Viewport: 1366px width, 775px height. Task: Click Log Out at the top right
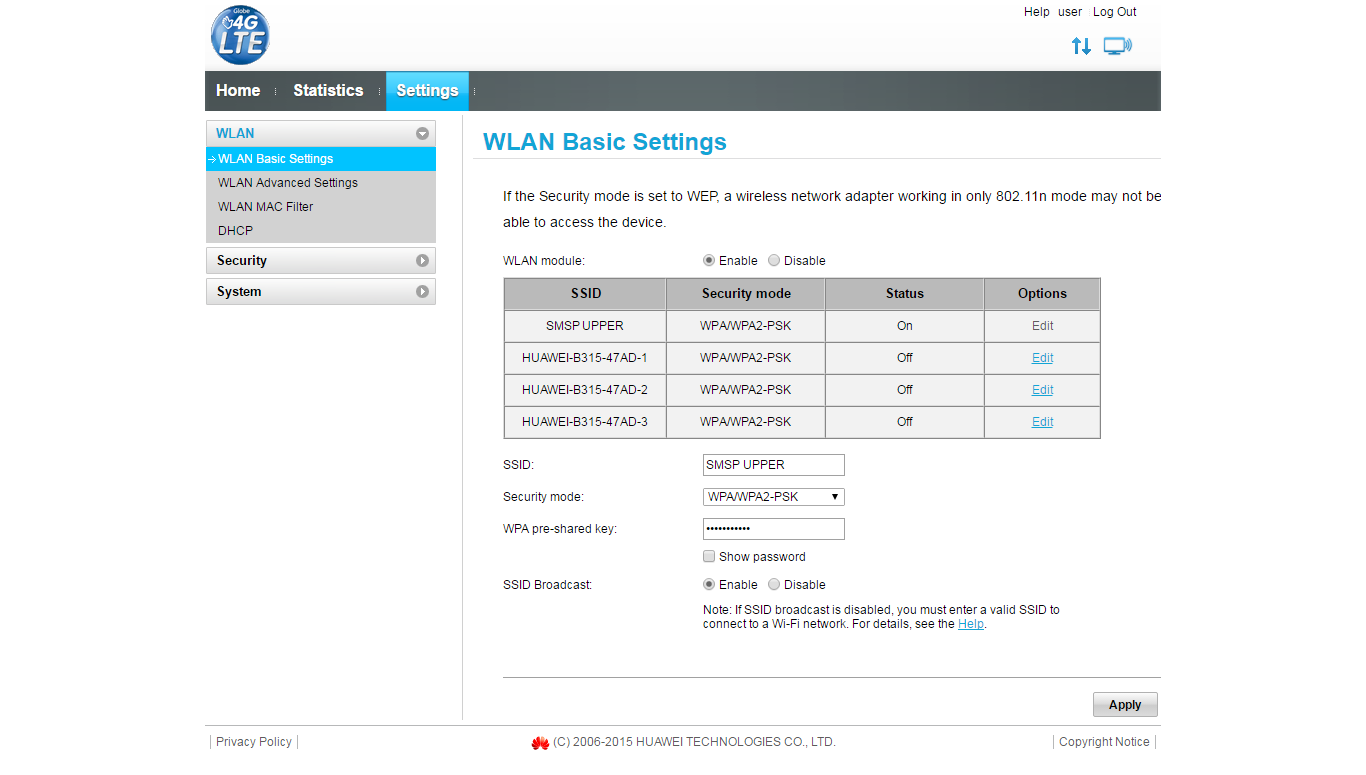point(1114,11)
